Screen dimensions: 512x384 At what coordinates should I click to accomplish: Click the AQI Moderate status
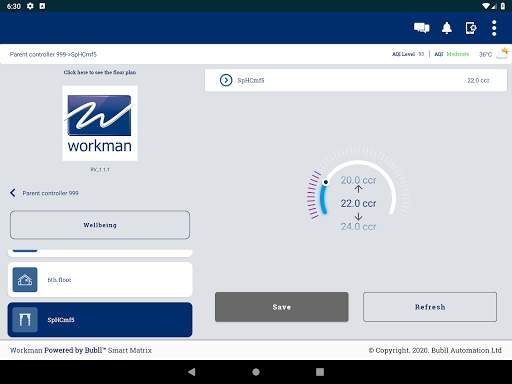point(452,54)
